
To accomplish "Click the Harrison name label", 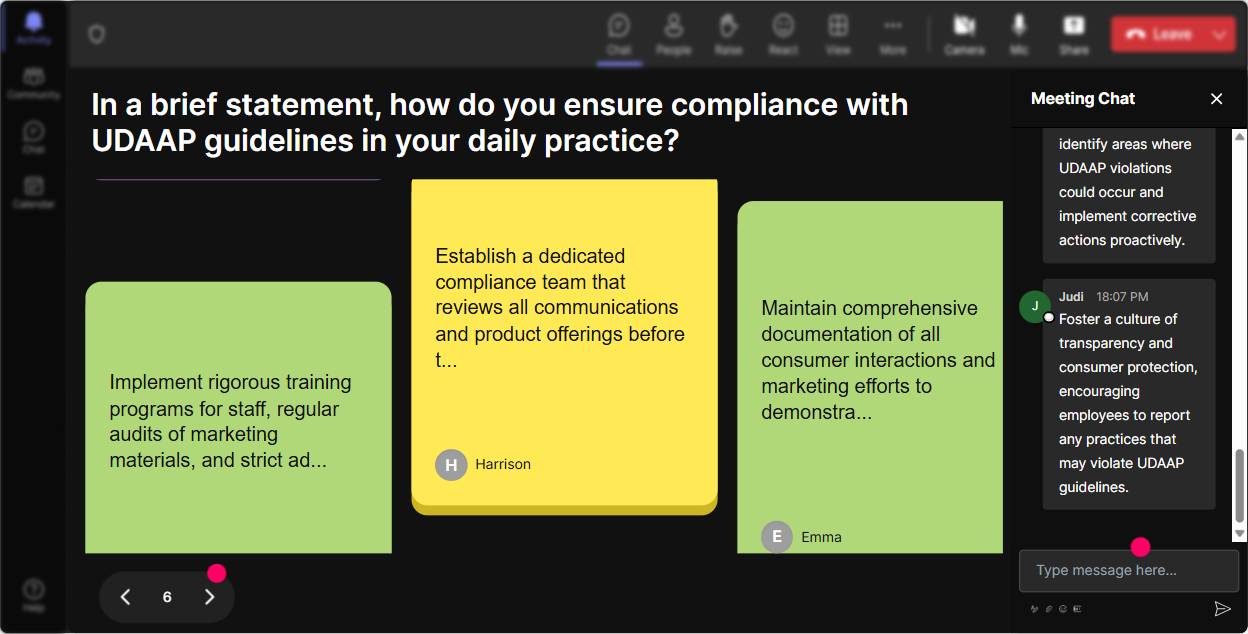I will tap(503, 464).
